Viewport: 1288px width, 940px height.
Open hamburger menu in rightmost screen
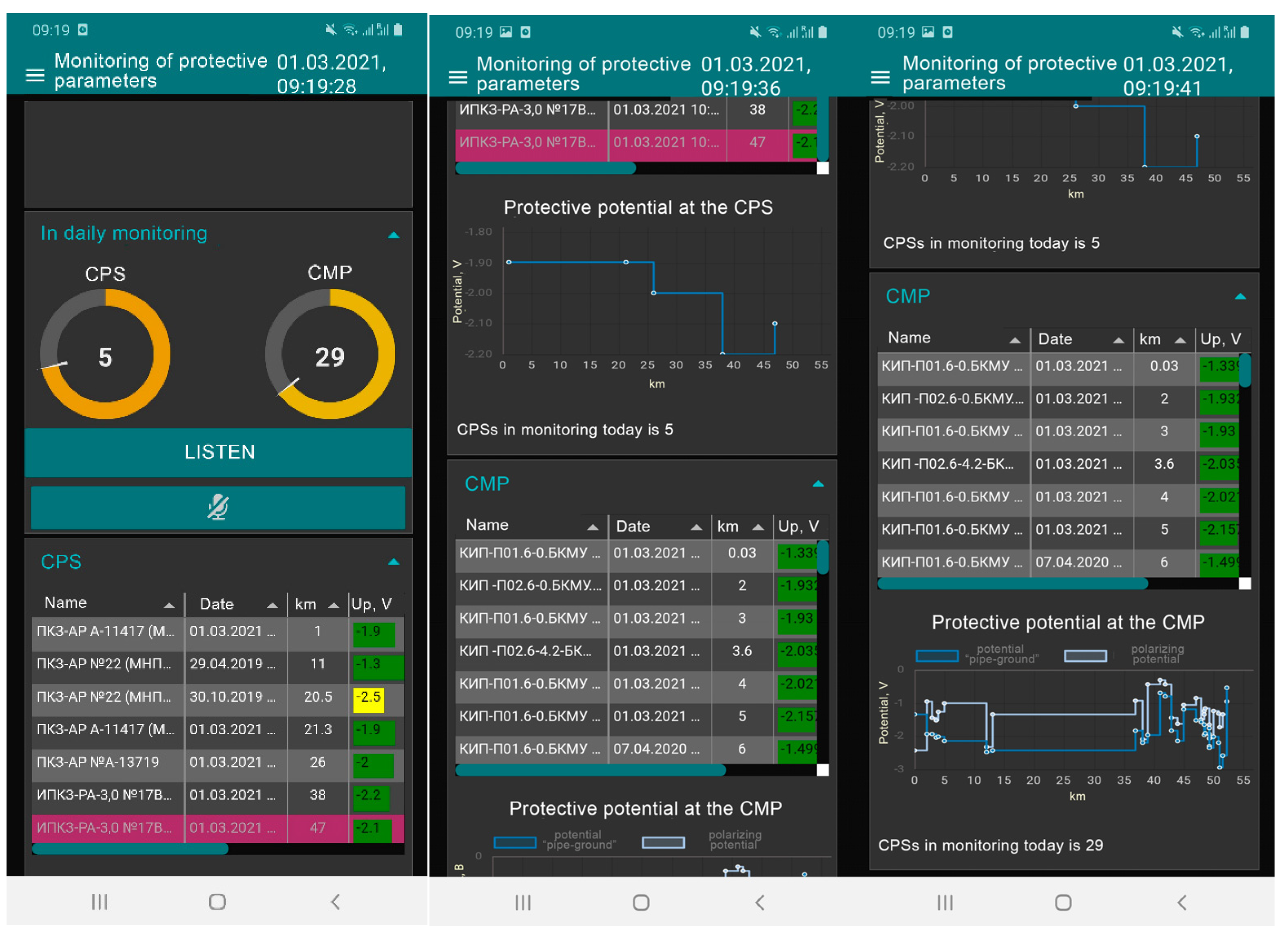click(x=881, y=77)
